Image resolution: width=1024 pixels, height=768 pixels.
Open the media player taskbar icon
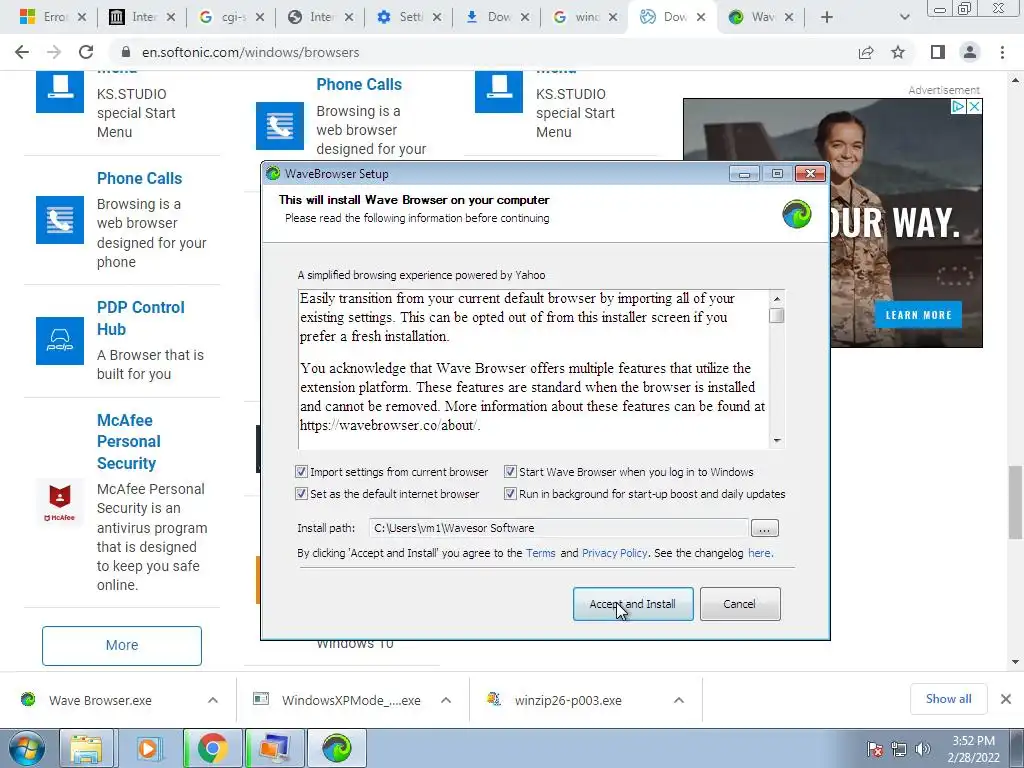click(x=148, y=748)
